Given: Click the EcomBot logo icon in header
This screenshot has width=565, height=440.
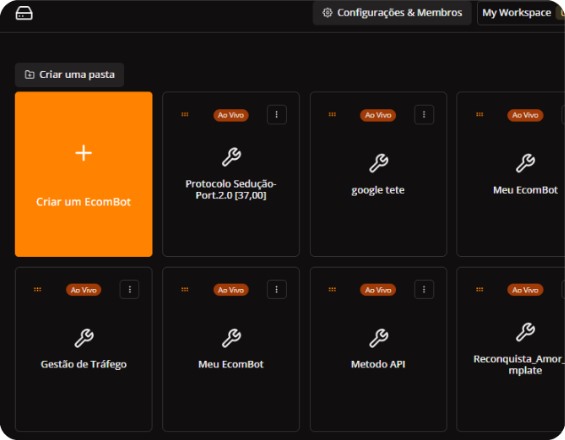Looking at the screenshot, I should pos(24,13).
